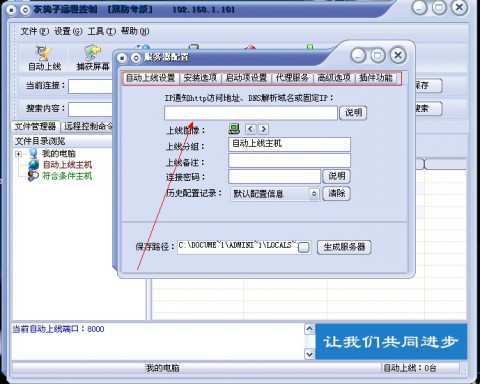Image resolution: width=480 pixels, height=384 pixels.
Task: Select 符合条件主机 in the tree
Action: point(67,176)
